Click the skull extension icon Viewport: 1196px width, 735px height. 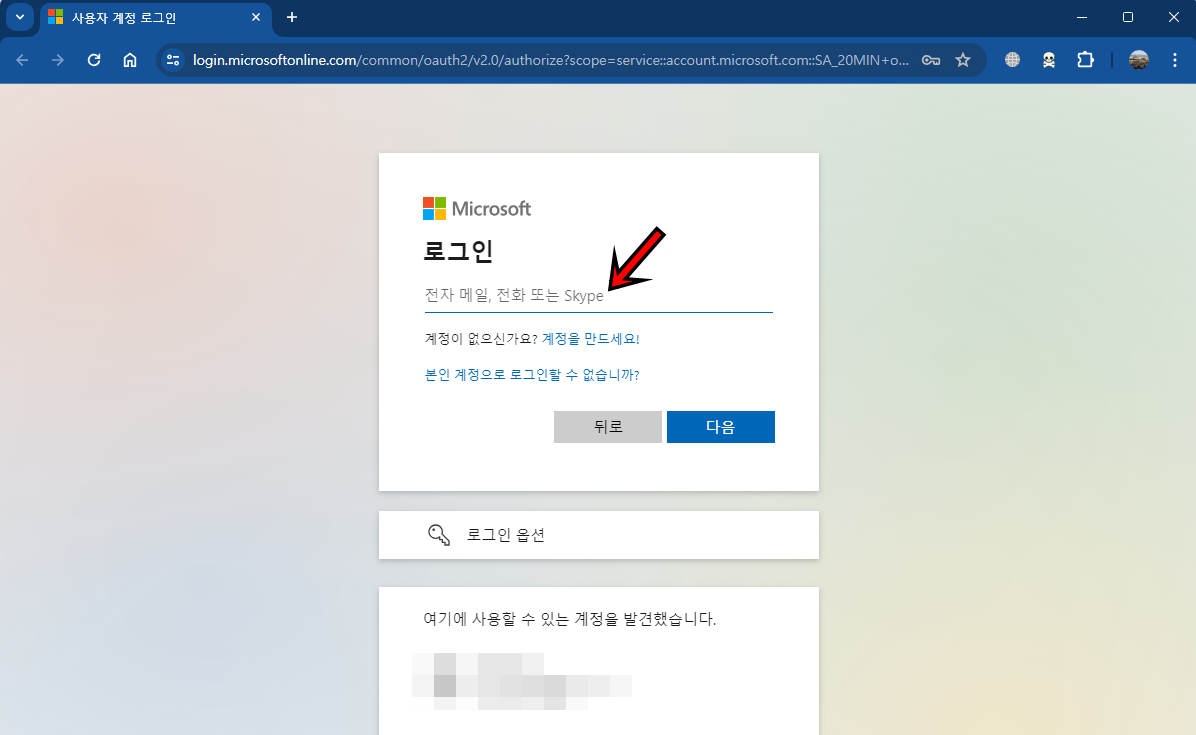click(x=1049, y=60)
